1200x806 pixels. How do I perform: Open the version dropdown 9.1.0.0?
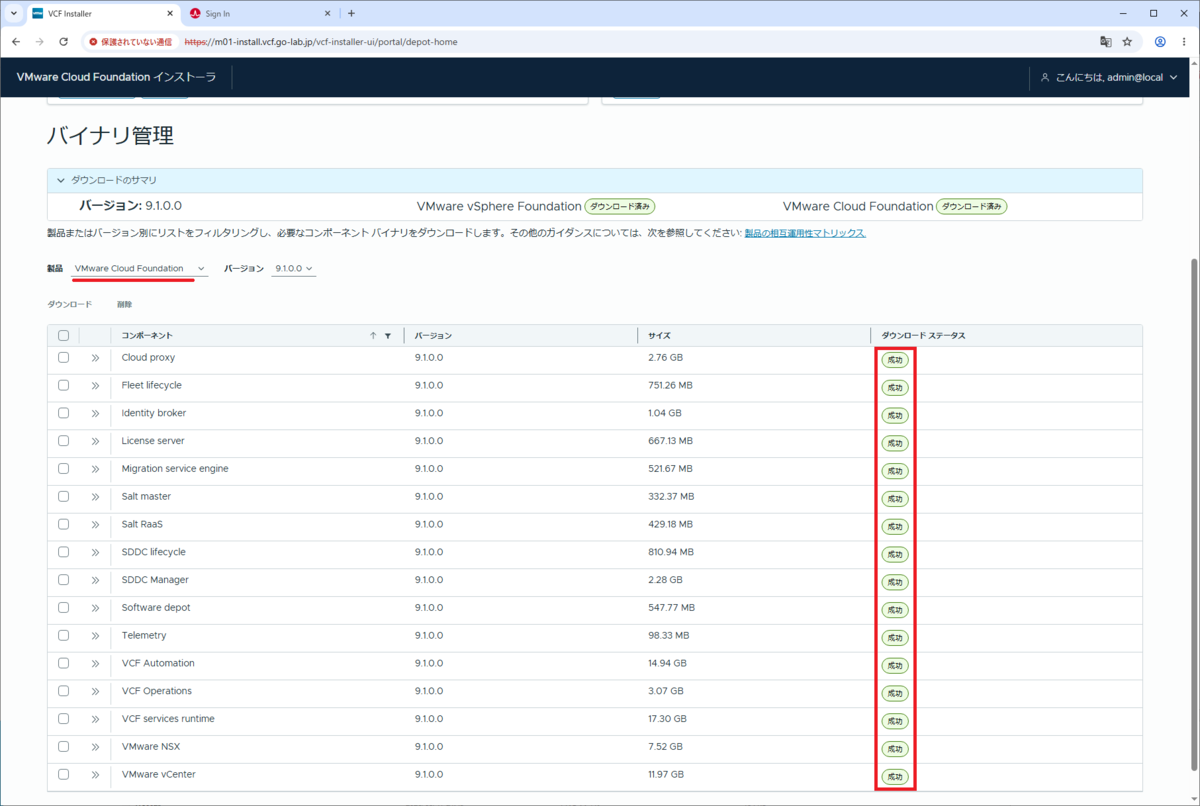[294, 269]
